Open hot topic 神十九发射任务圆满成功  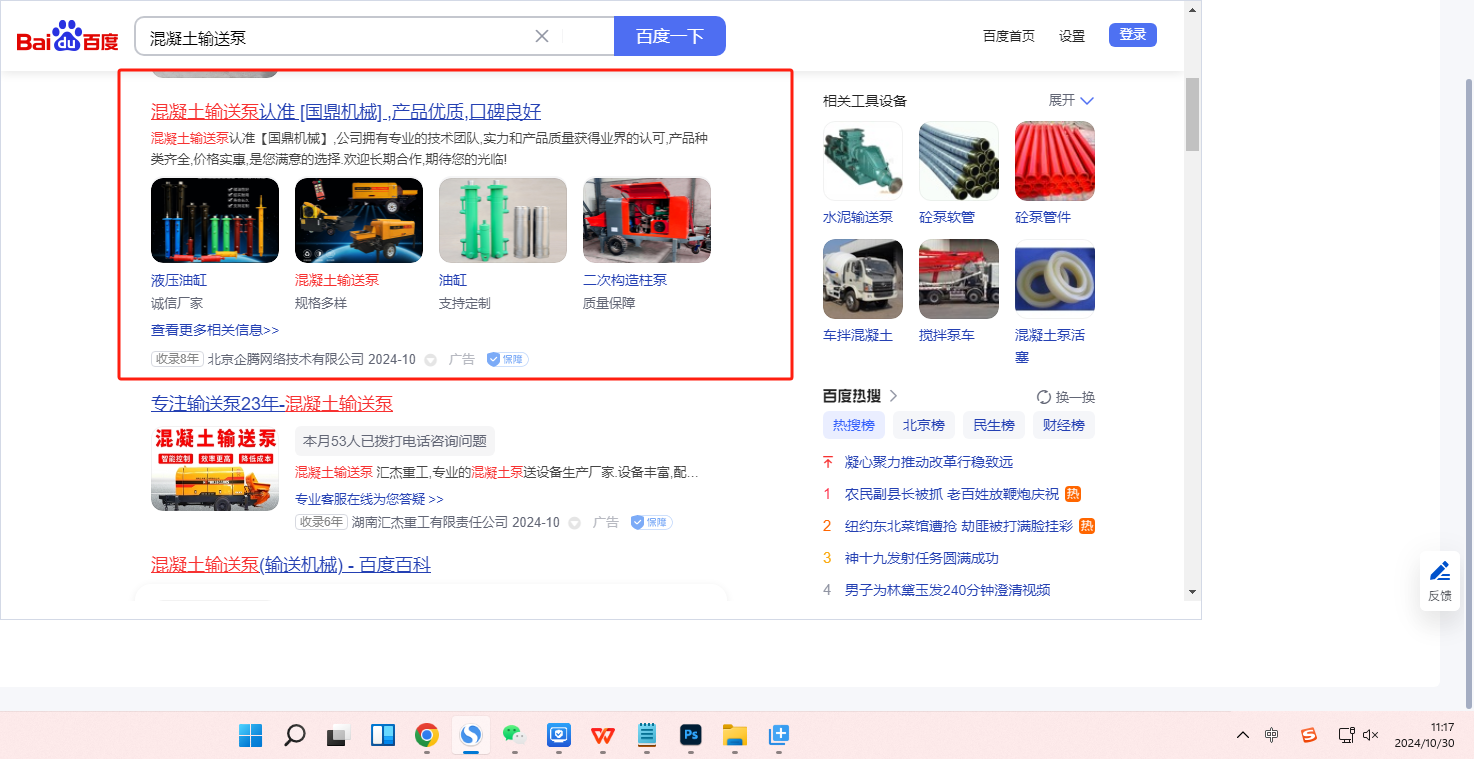pyautogui.click(x=922, y=558)
